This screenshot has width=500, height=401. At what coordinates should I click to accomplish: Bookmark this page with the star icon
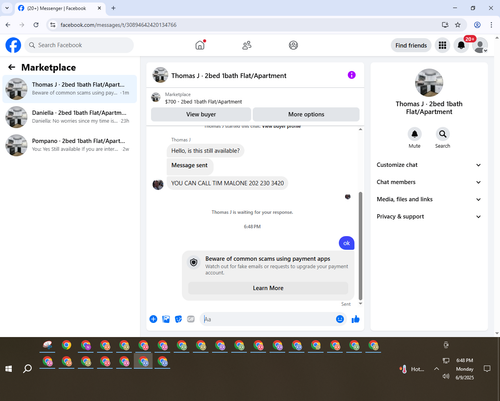pos(458,25)
